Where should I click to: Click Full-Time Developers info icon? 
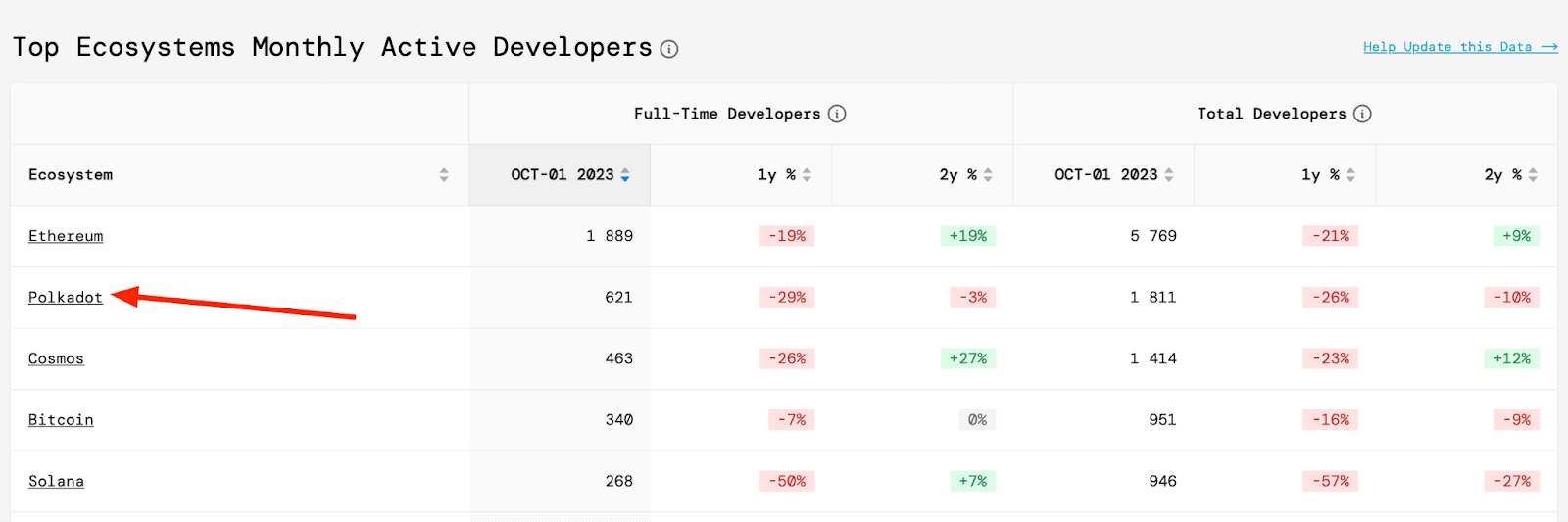(837, 114)
